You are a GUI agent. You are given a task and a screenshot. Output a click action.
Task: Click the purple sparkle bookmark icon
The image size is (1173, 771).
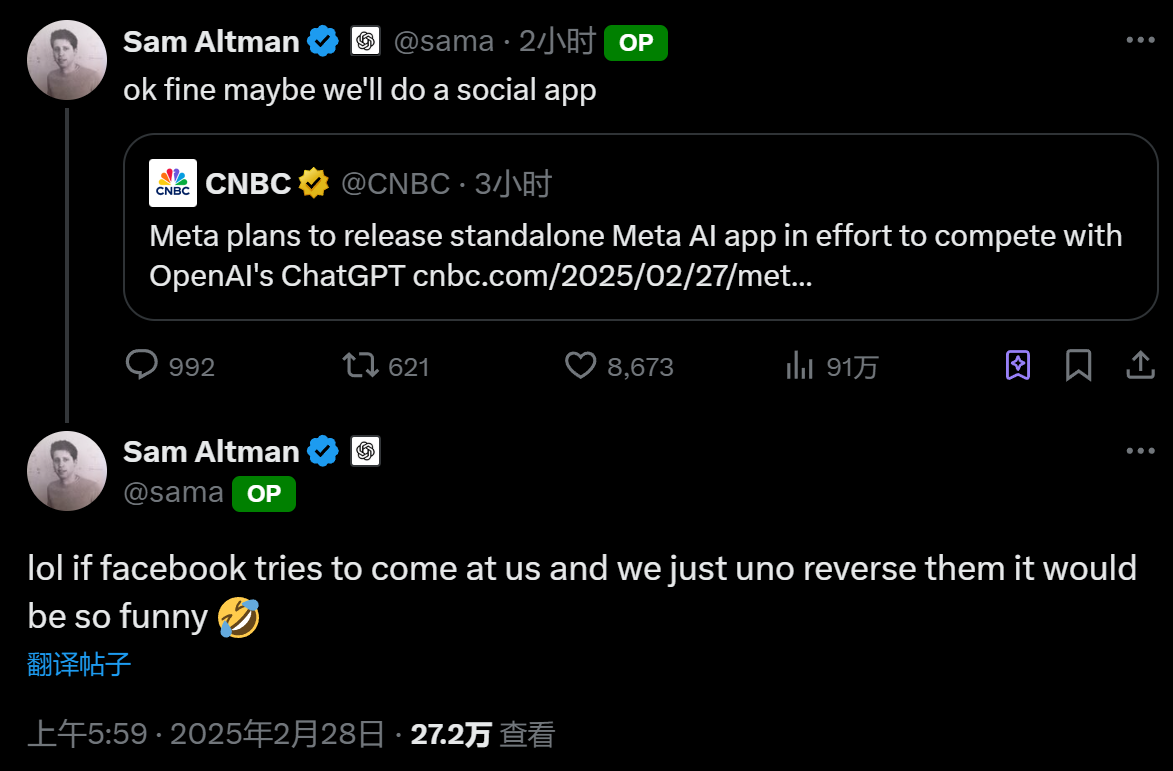coord(1017,365)
